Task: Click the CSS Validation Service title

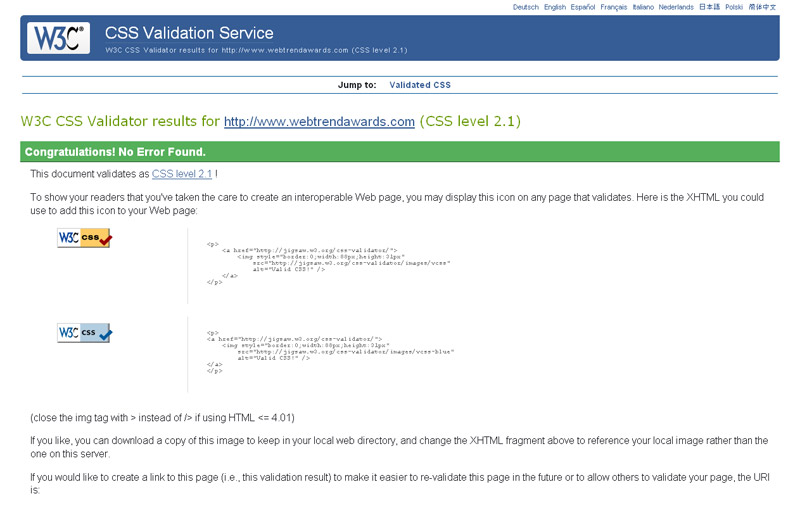Action: click(189, 33)
